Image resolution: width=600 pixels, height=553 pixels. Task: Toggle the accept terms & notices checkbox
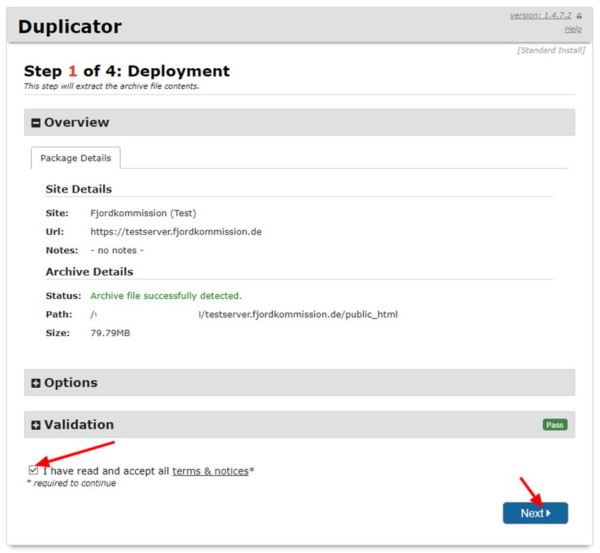[33, 470]
